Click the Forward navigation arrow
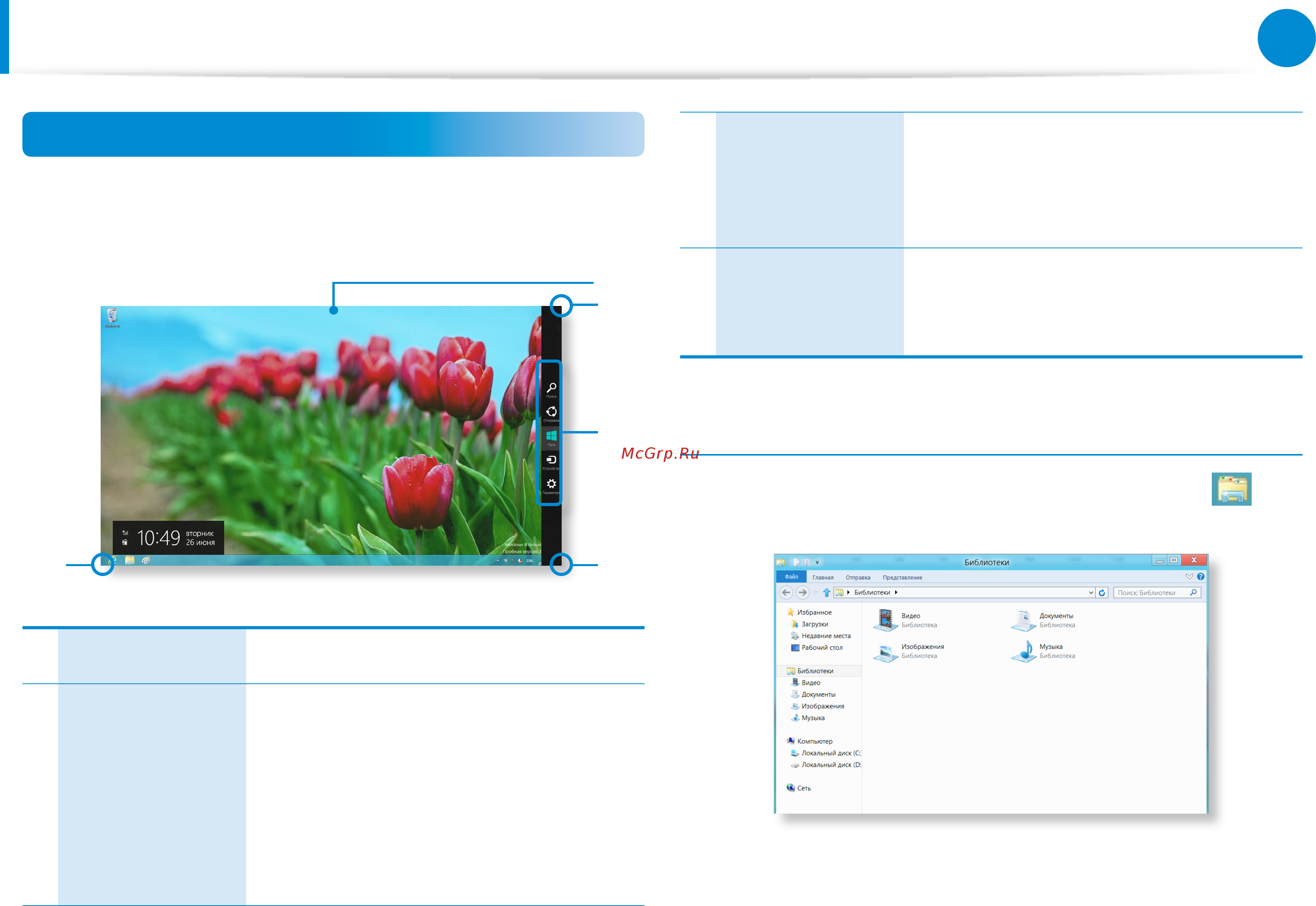Screen dimensions: 1316x906 tap(802, 593)
